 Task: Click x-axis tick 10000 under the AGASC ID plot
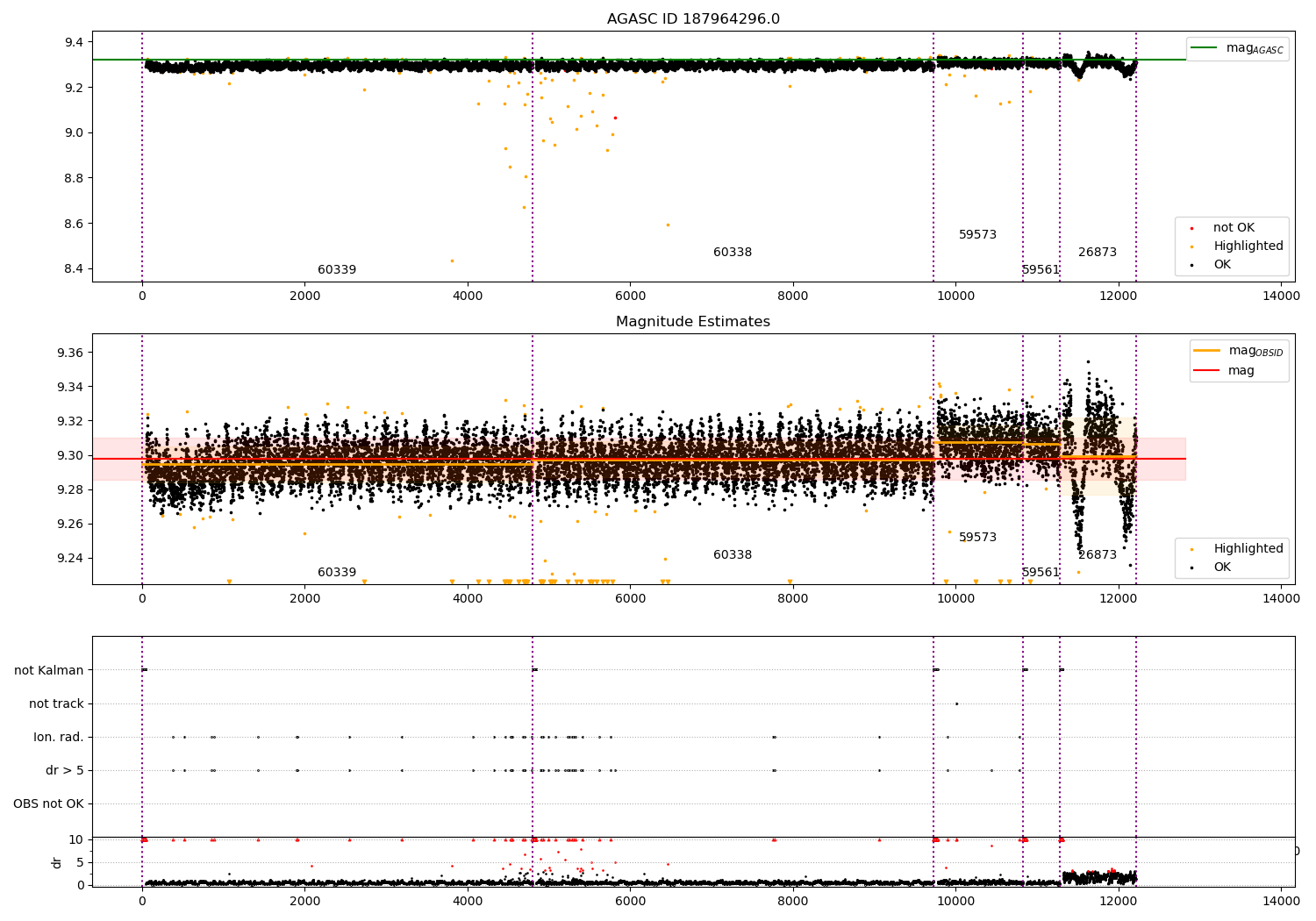coord(955,296)
